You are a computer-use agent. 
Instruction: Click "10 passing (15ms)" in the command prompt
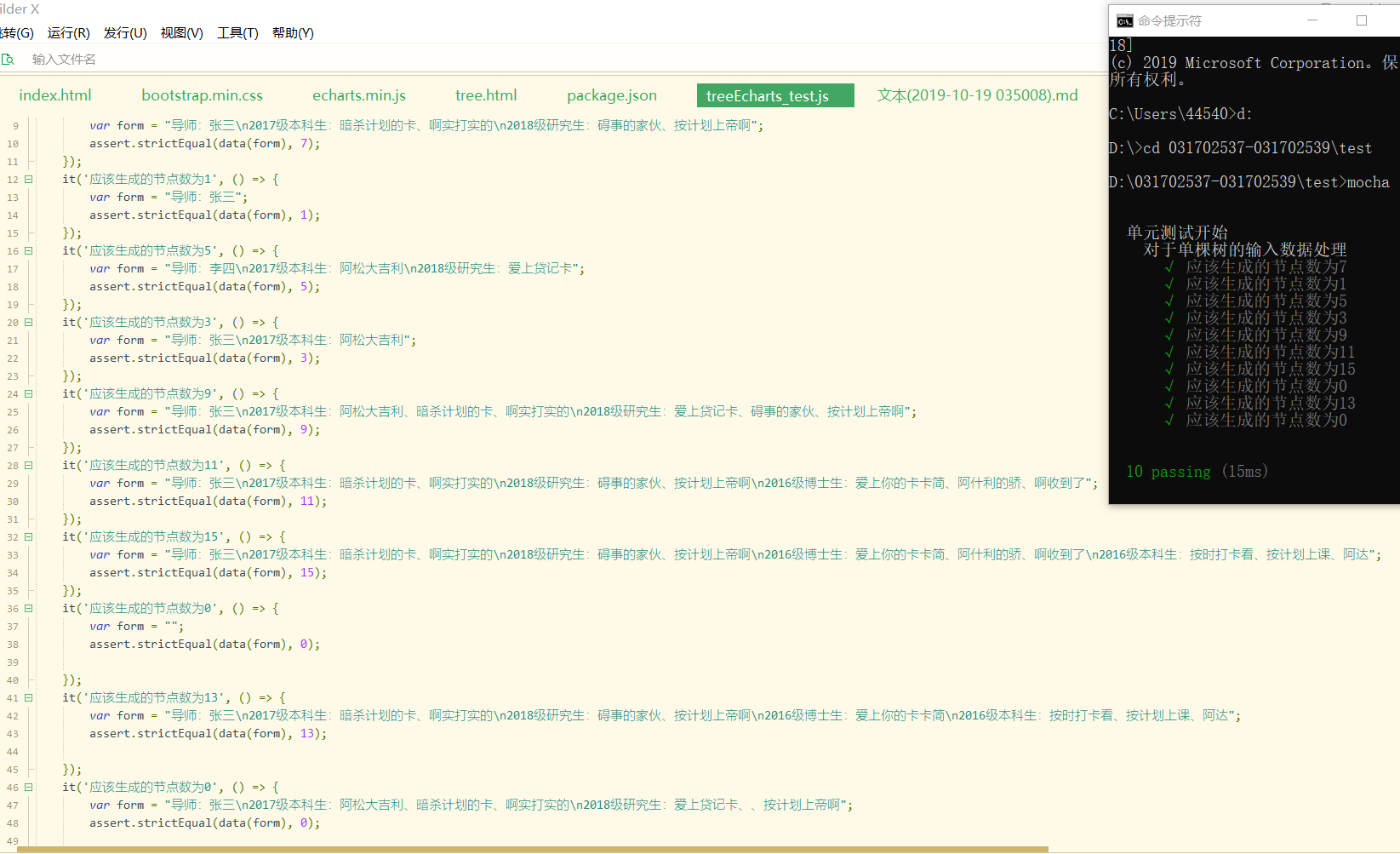coord(1197,472)
